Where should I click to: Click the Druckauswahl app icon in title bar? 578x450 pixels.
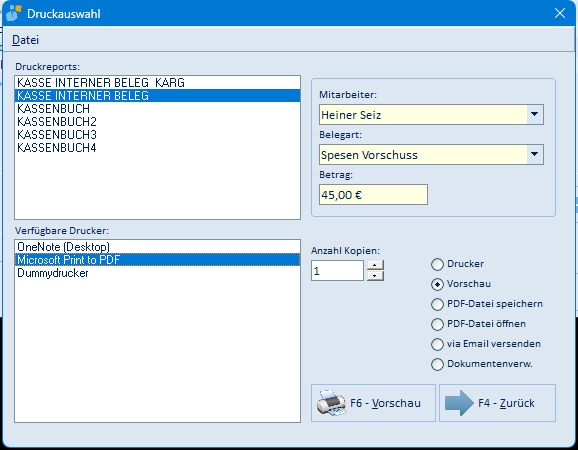point(13,14)
